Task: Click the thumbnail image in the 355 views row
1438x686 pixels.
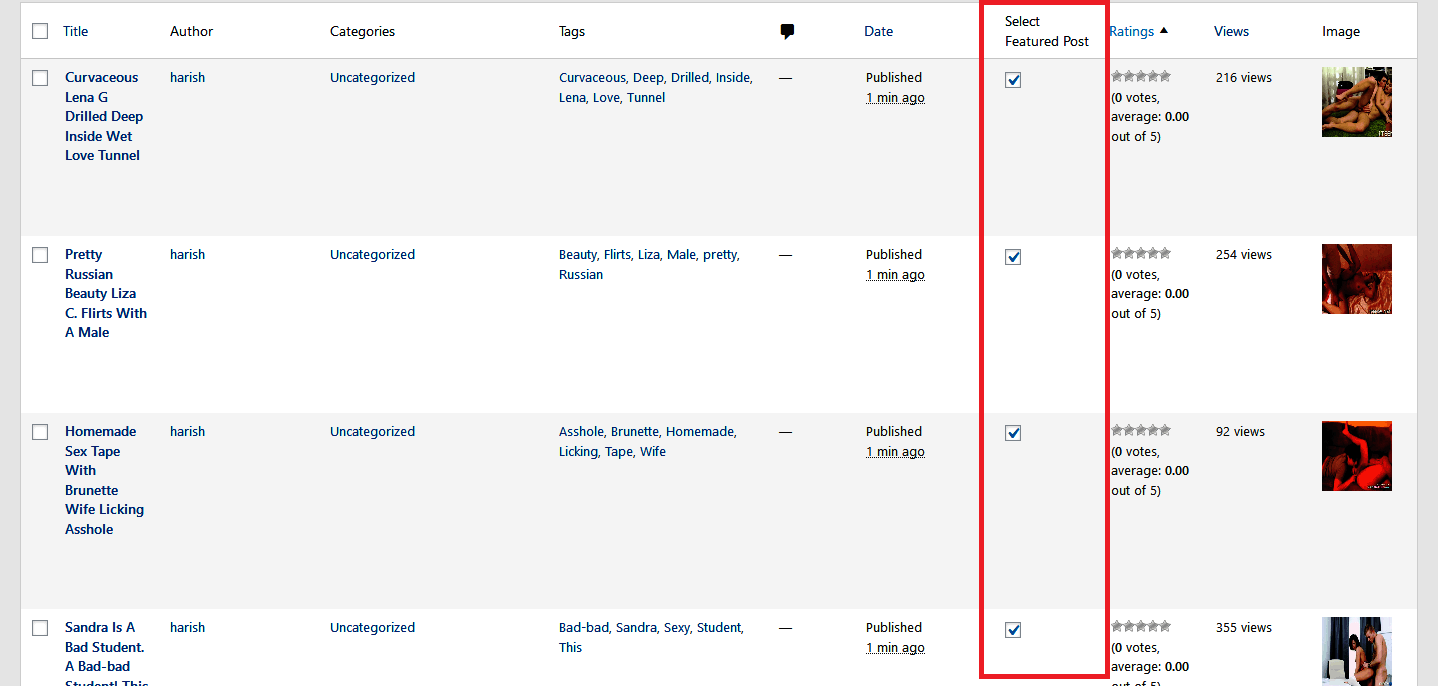Action: pos(1357,651)
